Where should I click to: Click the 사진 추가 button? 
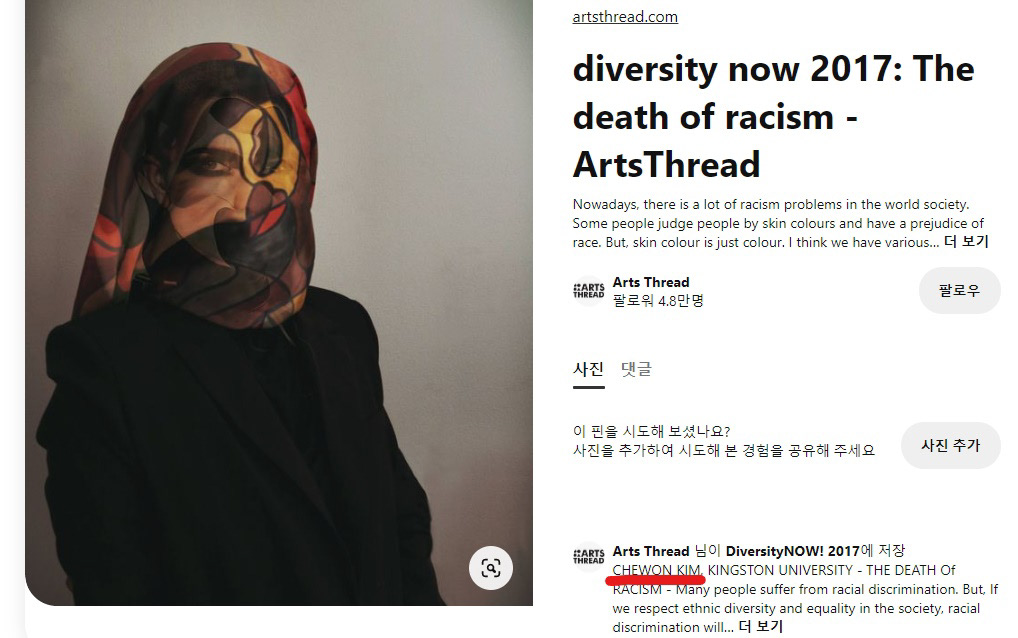[950, 445]
